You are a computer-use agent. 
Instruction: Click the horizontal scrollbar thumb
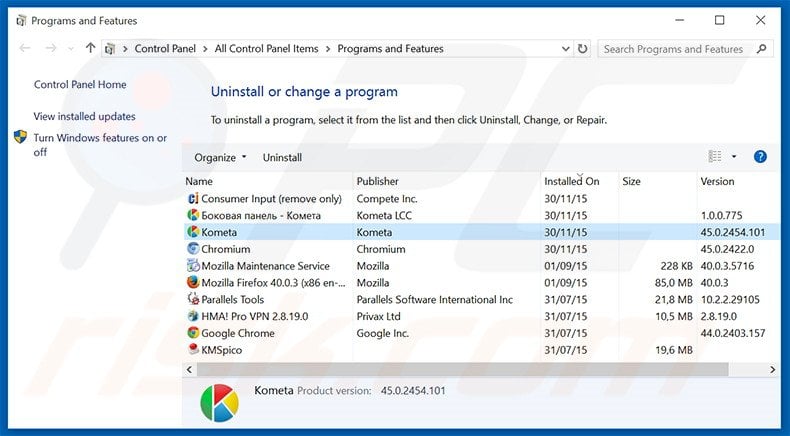coord(462,369)
